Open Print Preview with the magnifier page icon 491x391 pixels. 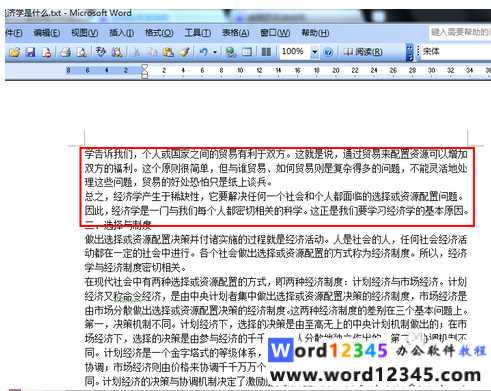(81, 52)
